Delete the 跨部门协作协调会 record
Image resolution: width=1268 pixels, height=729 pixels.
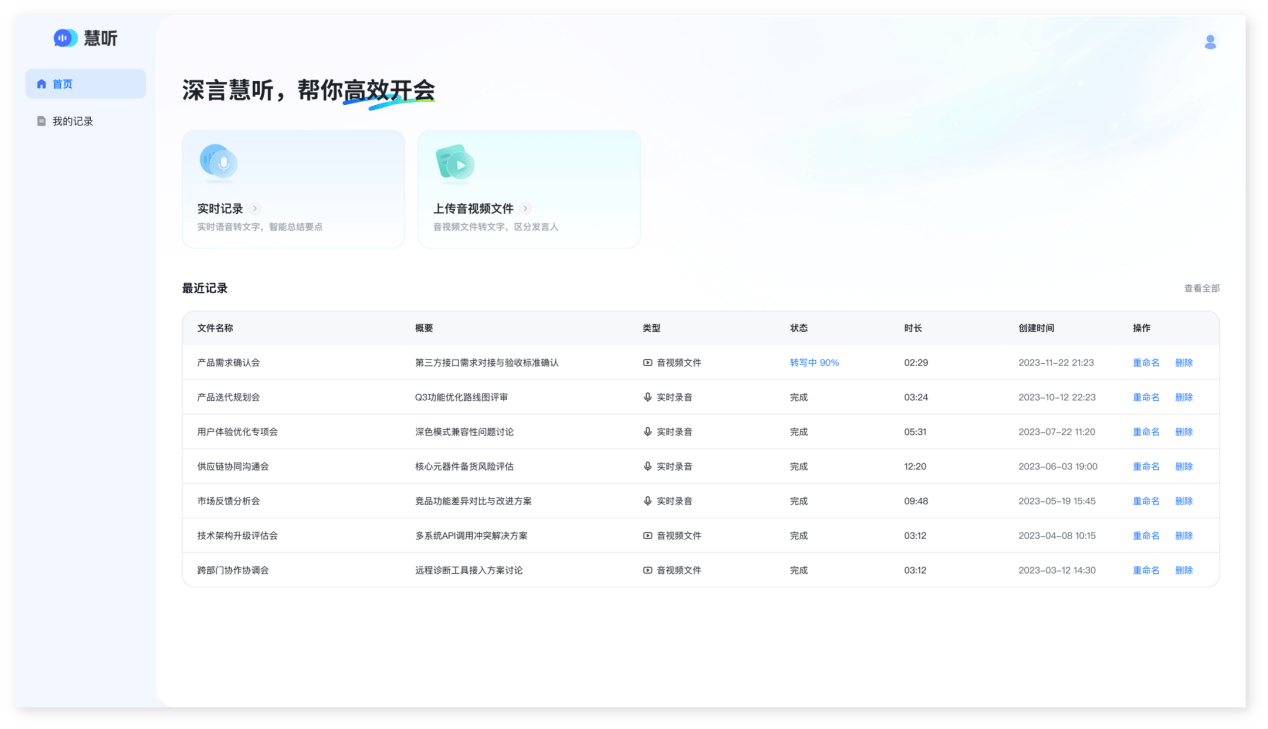[1183, 570]
